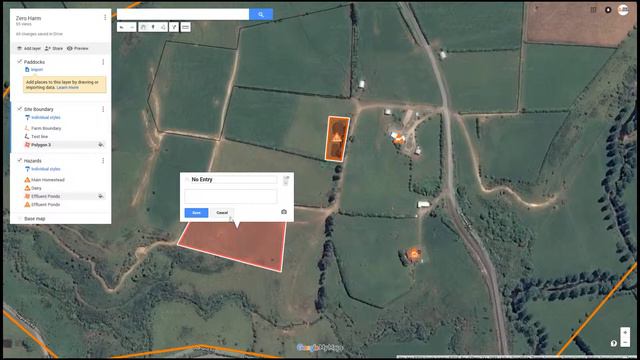The image size is (640, 360).
Task: Select Test line item
Action: [40, 137]
